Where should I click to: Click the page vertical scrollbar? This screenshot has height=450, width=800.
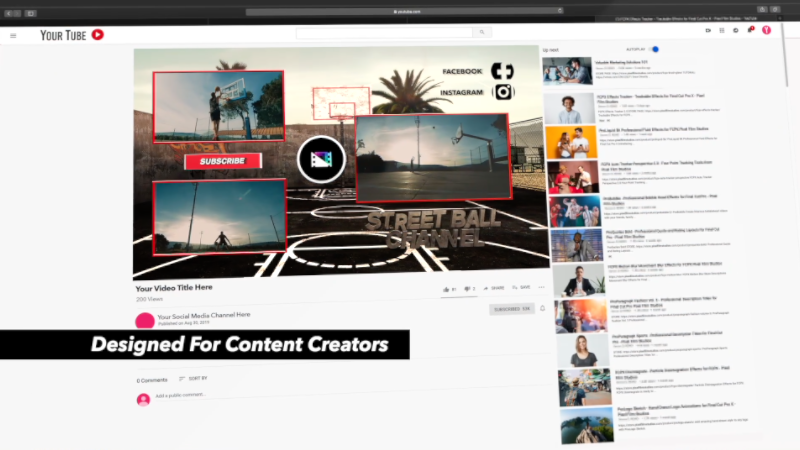785,56
